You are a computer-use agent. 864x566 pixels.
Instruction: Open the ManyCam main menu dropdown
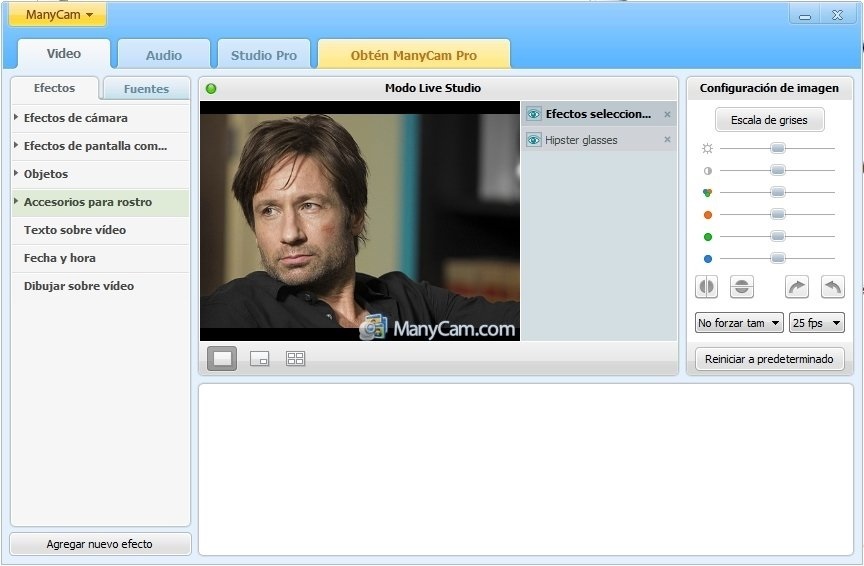(x=57, y=14)
